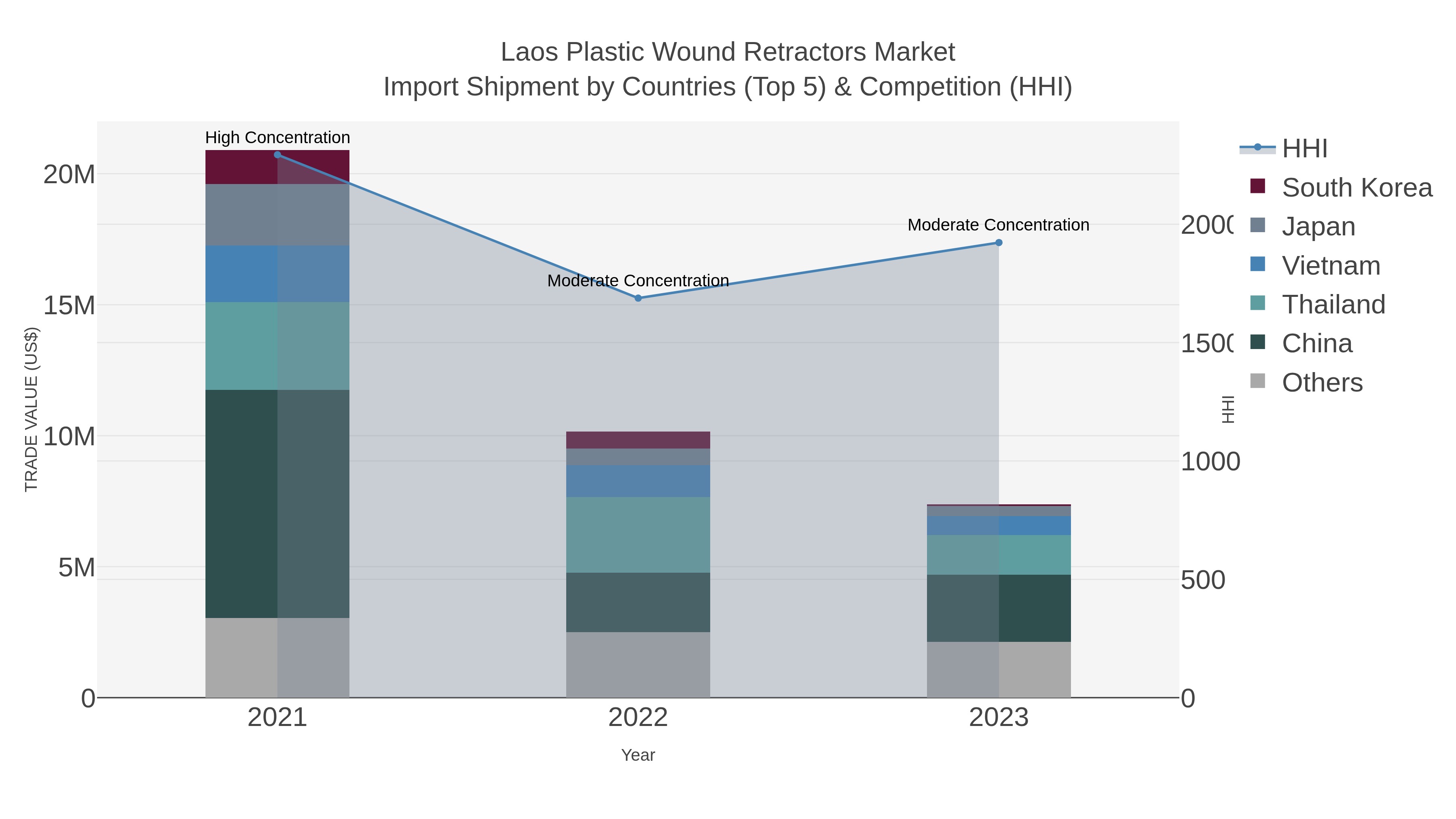Viewport: 1456px width, 819px height.
Task: Toggle Others series via legend label
Action: tap(1322, 382)
